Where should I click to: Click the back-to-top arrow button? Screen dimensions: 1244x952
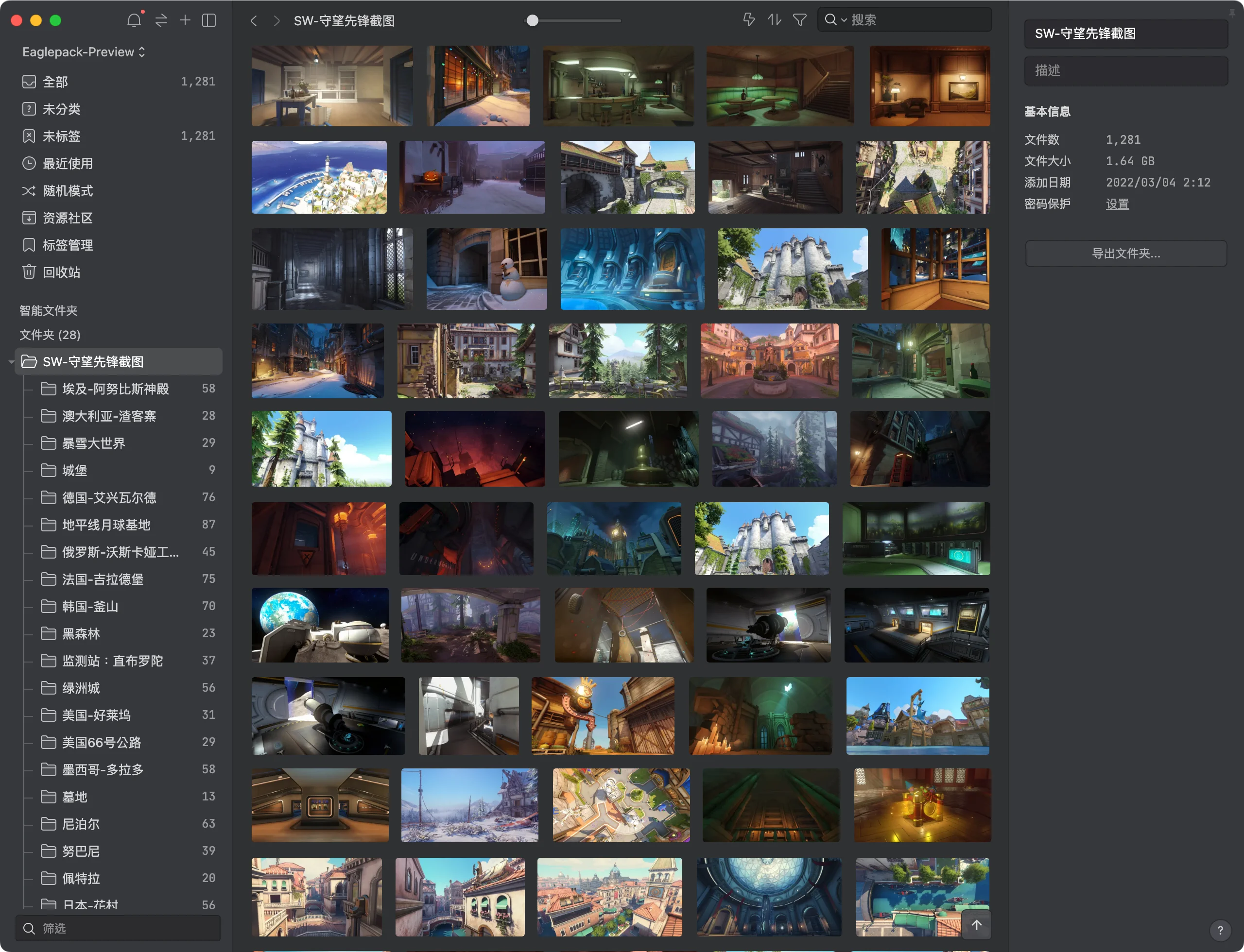tap(976, 925)
